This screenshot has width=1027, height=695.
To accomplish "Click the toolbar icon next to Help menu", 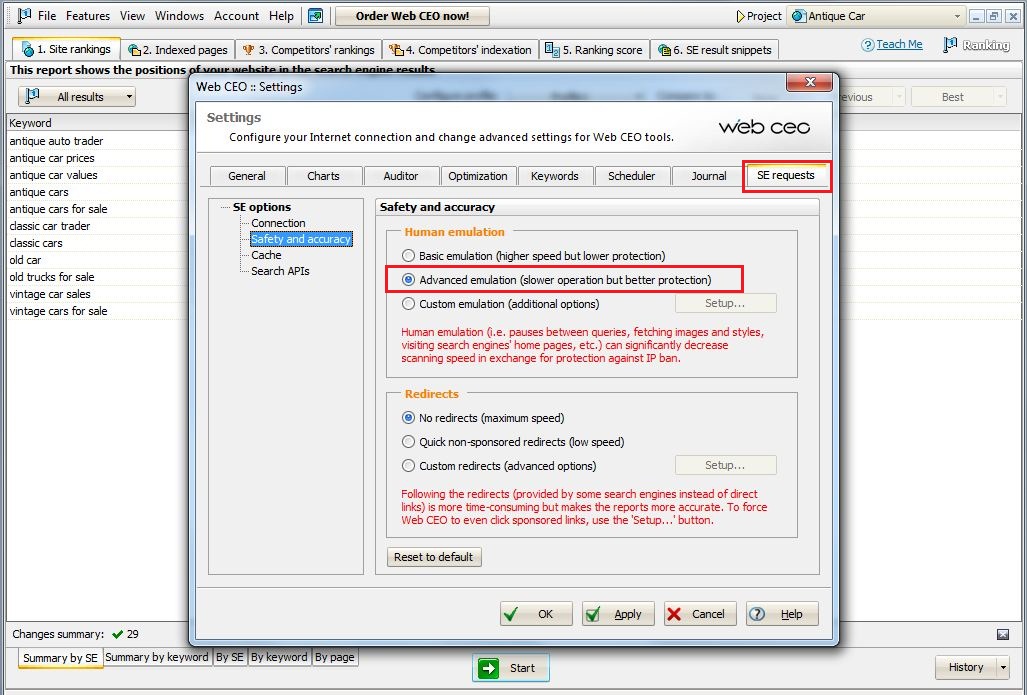I will 316,16.
